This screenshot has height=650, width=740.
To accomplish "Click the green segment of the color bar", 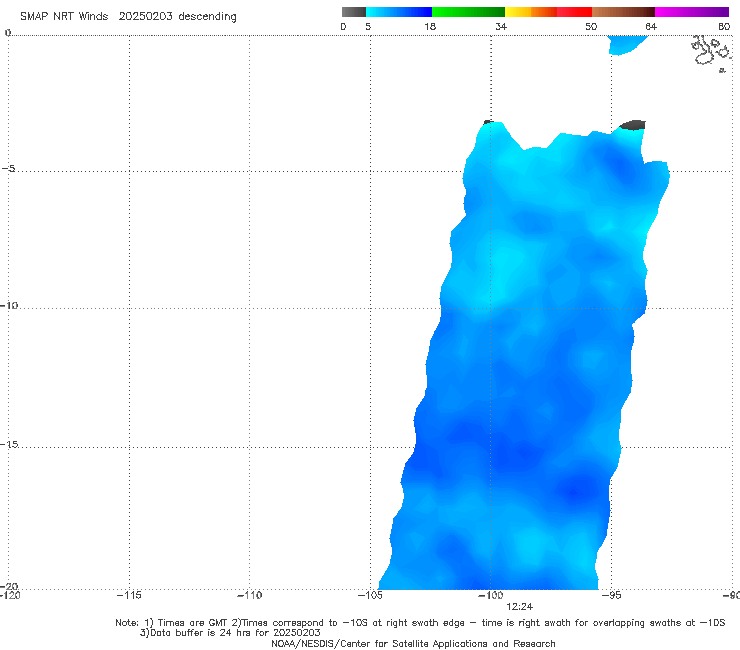I will pos(468,12).
